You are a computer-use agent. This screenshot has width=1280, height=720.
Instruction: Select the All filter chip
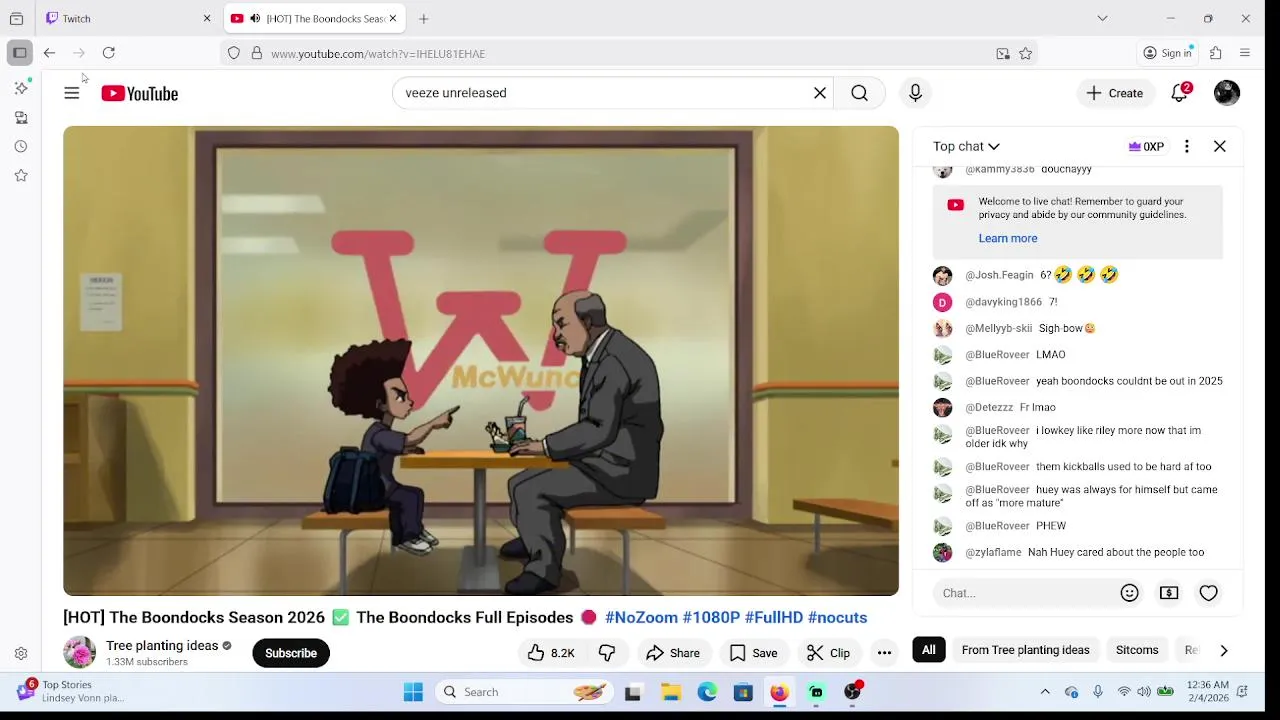coord(929,650)
